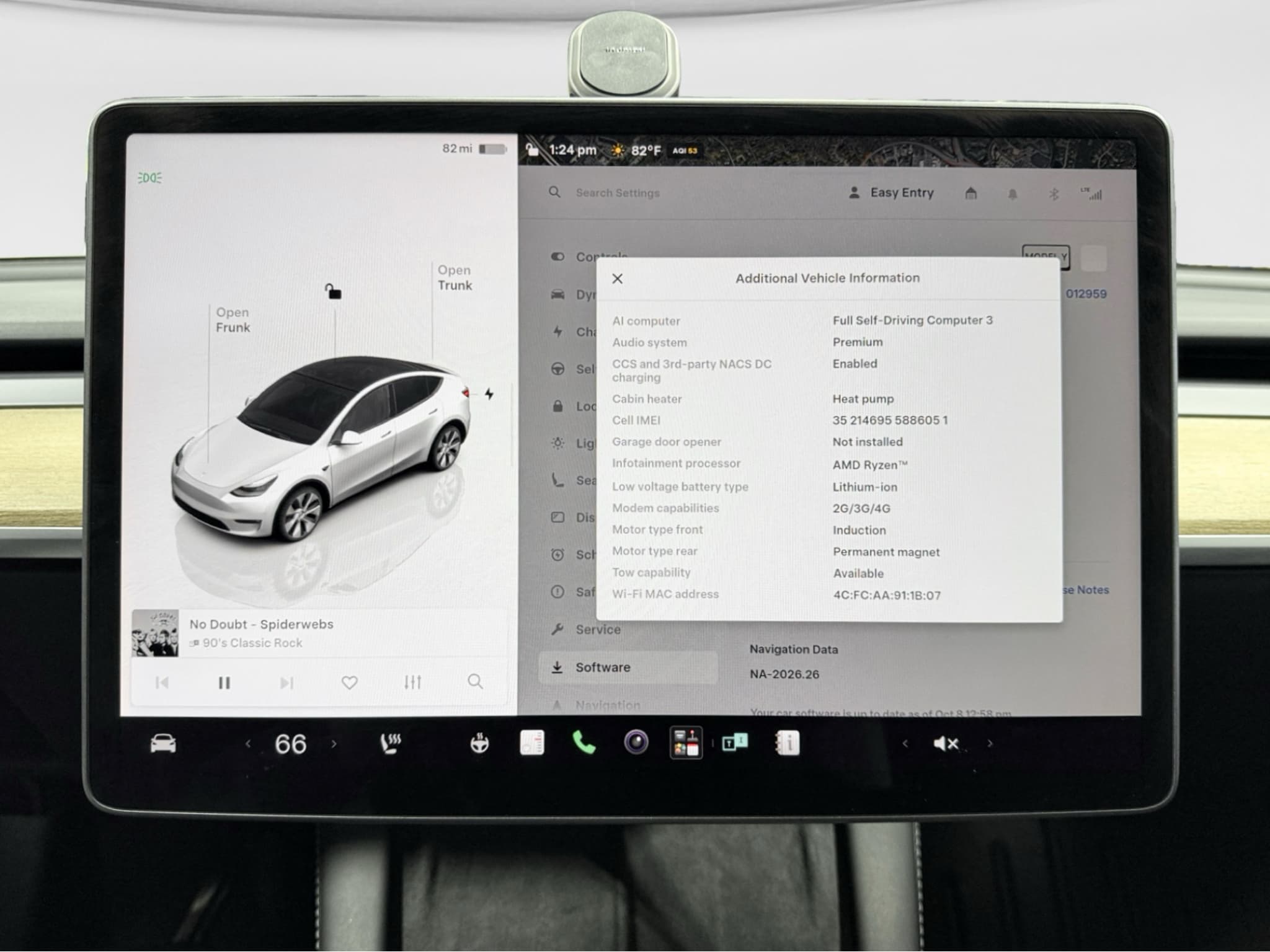Open notifications bell icon
Viewport: 1270px width, 952px height.
tap(1012, 195)
